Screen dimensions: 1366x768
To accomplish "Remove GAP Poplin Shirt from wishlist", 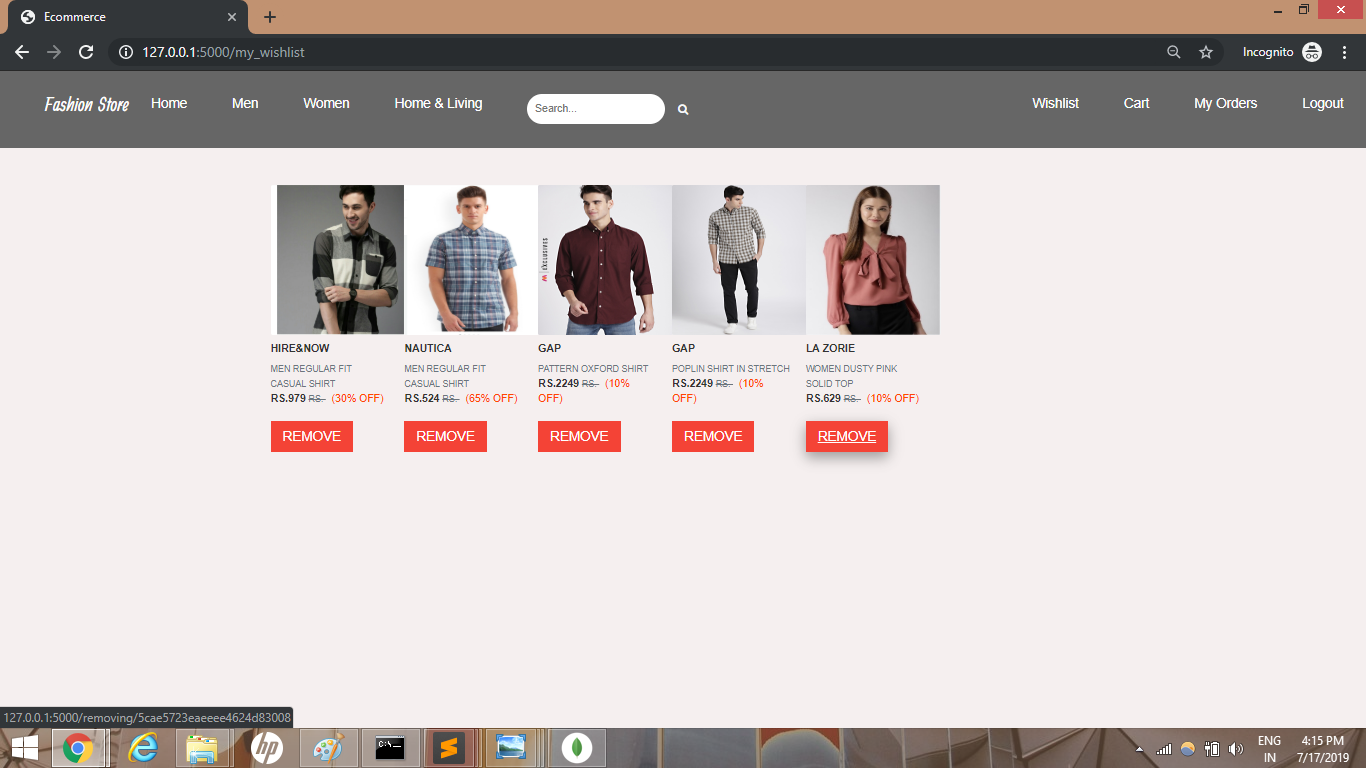I will (713, 436).
